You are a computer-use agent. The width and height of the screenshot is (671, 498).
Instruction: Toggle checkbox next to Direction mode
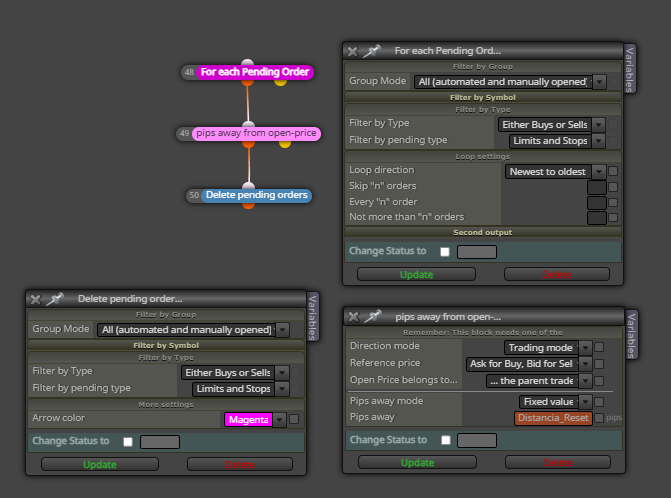coord(599,347)
